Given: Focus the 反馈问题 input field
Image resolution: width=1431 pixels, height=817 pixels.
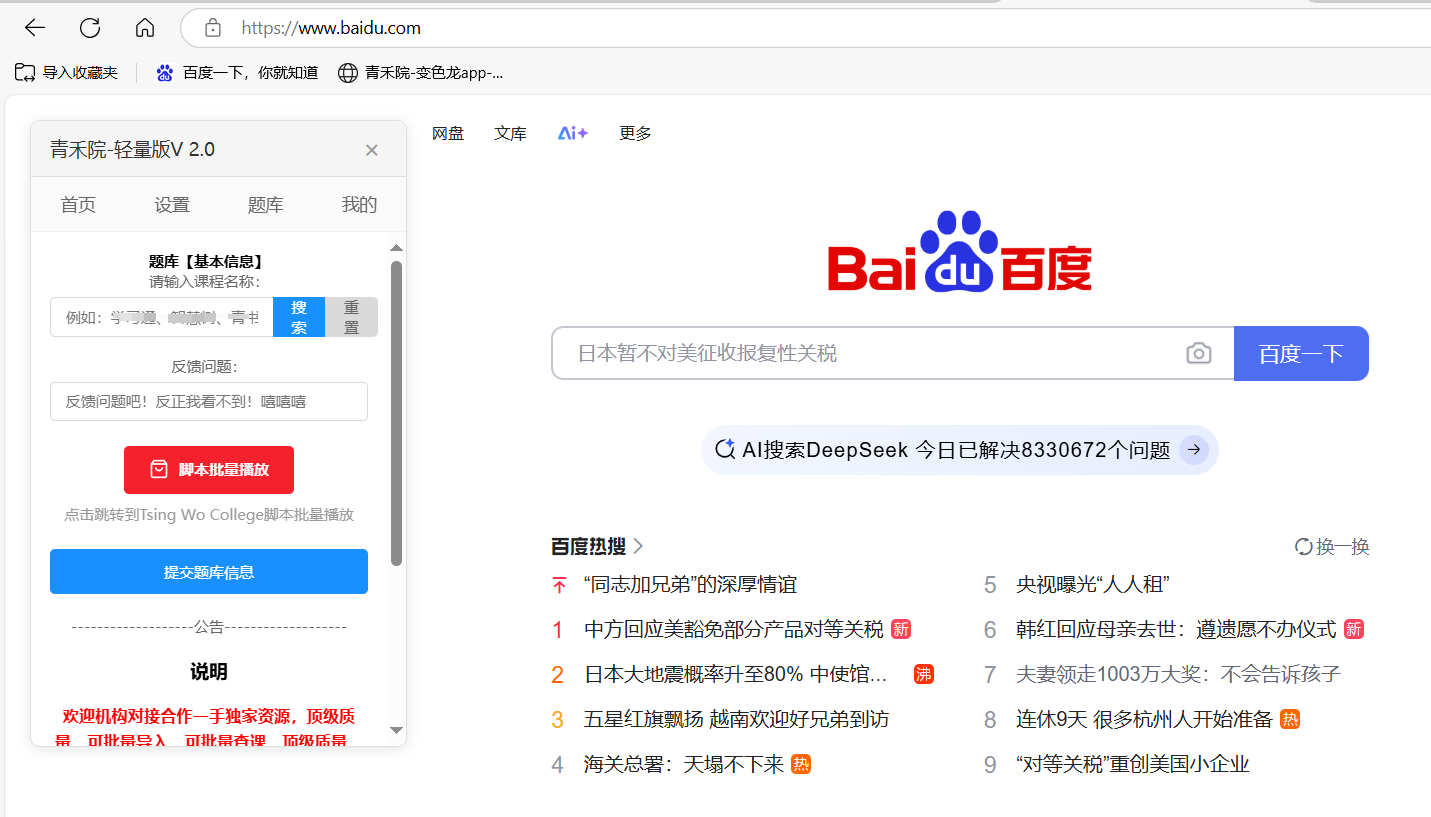Looking at the screenshot, I should (x=209, y=401).
